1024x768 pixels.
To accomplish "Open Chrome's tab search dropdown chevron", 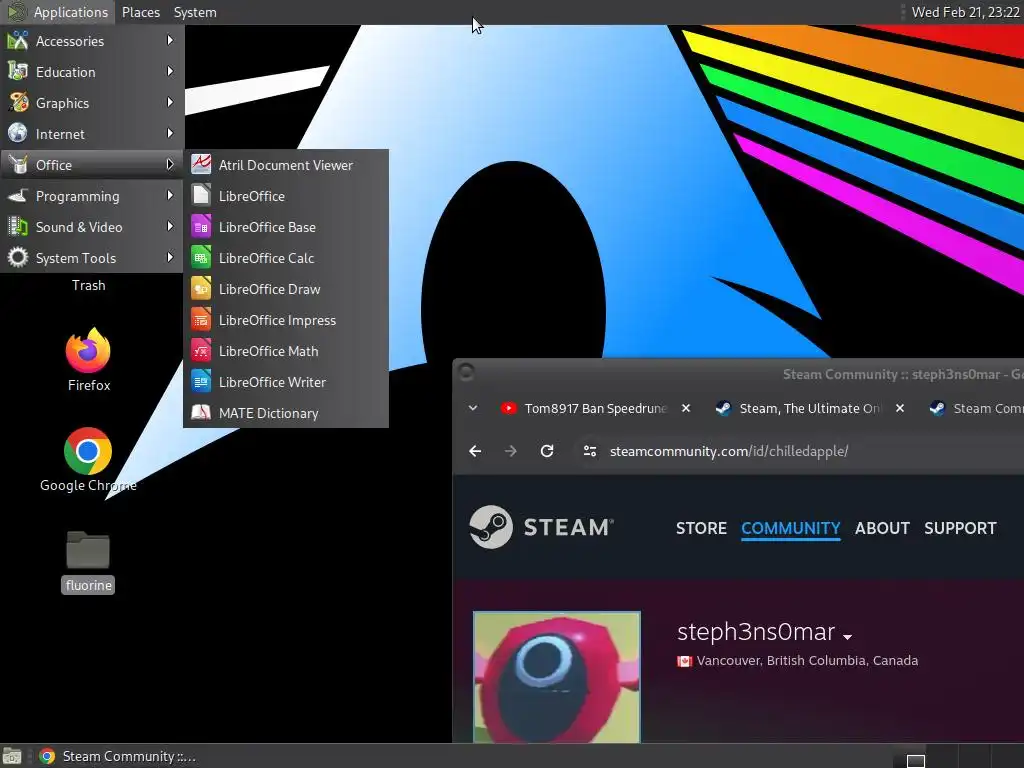I will (473, 408).
